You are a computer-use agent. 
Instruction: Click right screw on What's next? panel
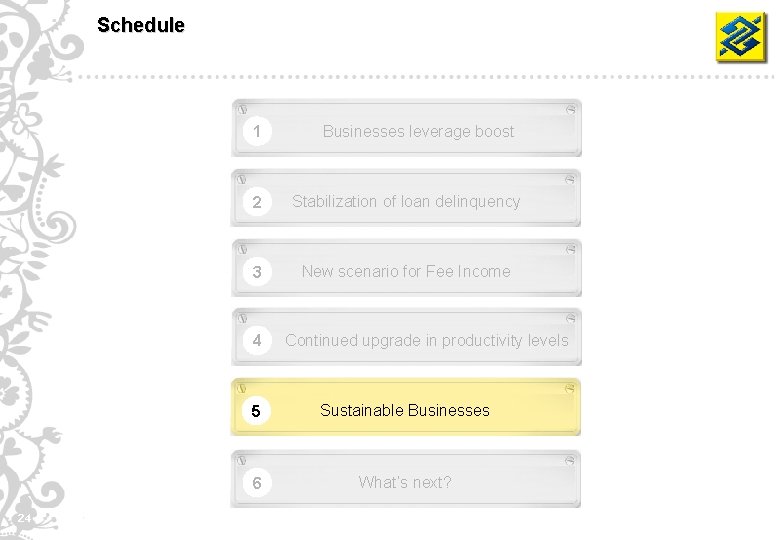[x=570, y=459]
